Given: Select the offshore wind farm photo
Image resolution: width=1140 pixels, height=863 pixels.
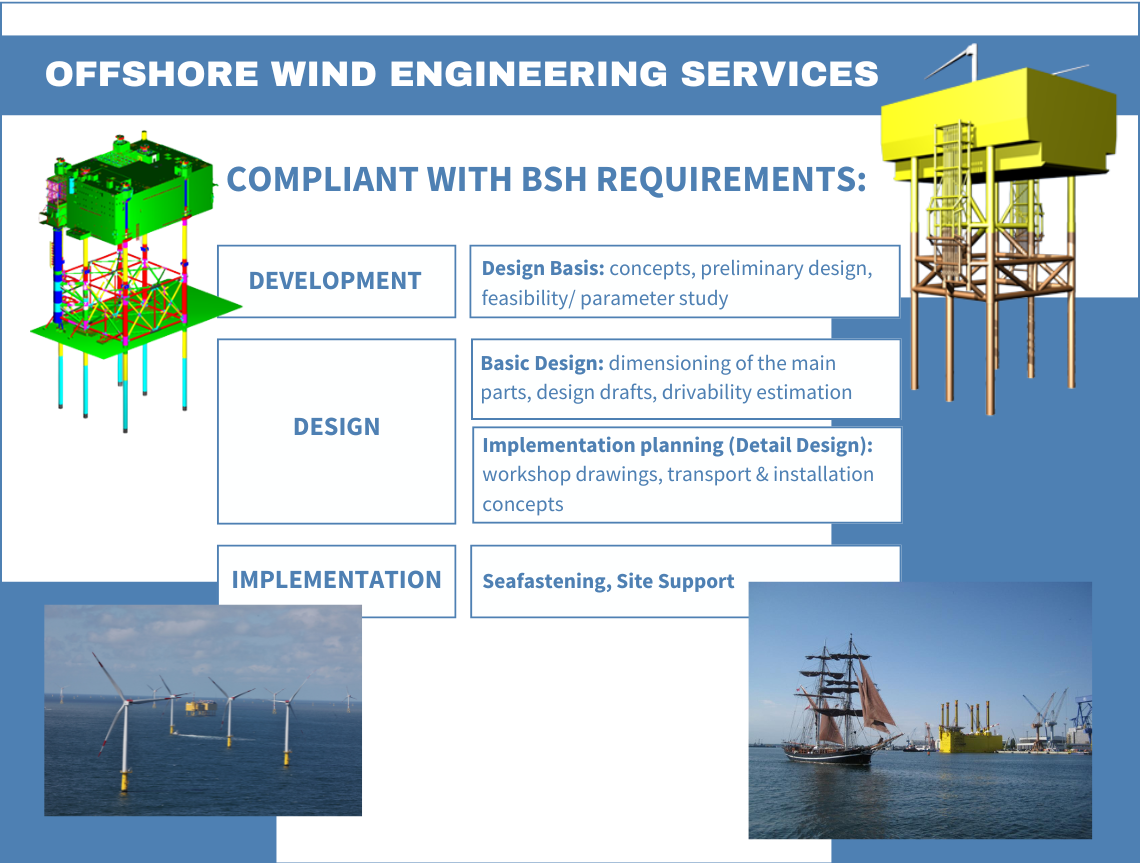Looking at the screenshot, I should tap(203, 710).
